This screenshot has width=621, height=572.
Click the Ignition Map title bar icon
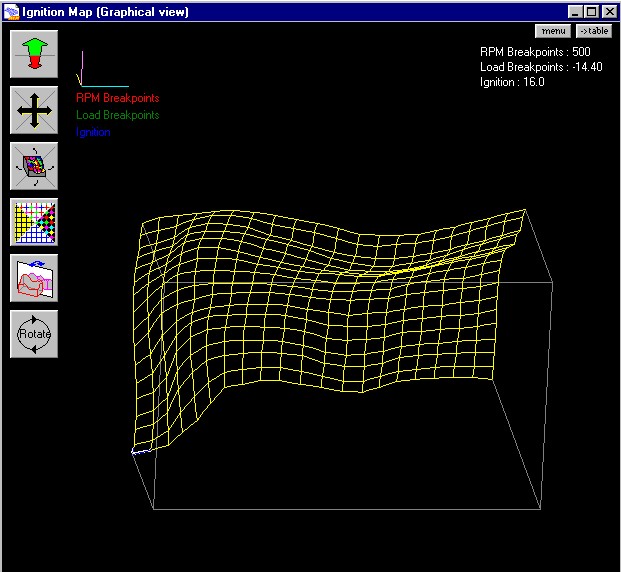11,12
